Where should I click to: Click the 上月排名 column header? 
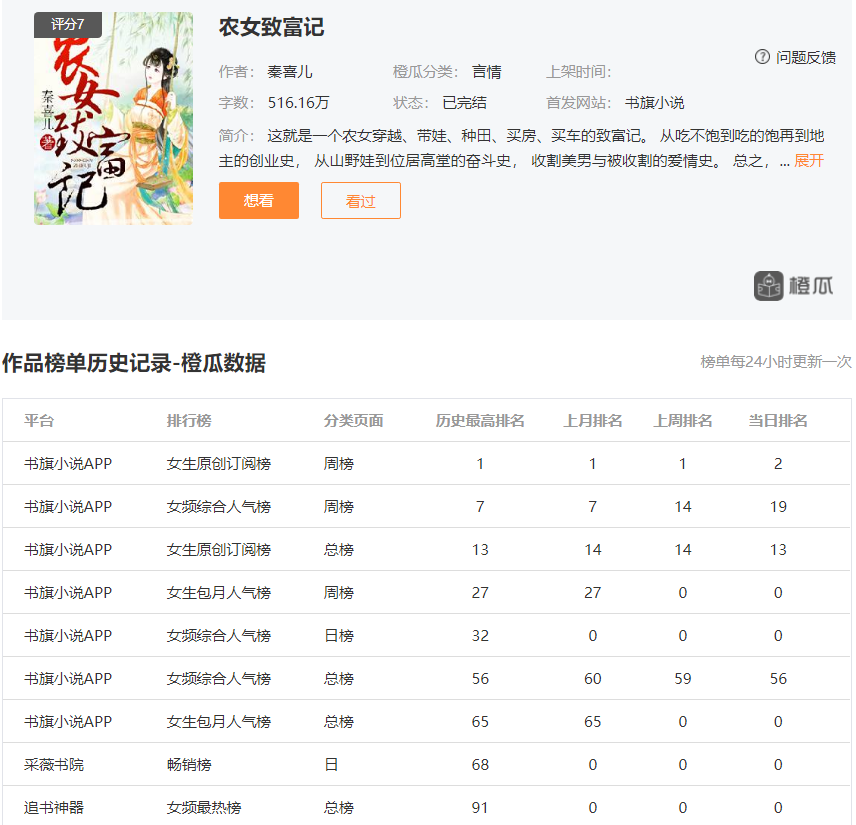pos(592,420)
